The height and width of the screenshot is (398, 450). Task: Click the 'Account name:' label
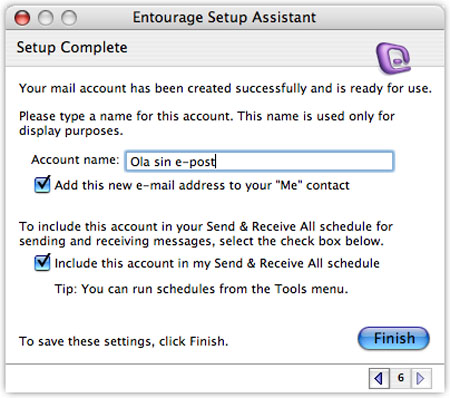coord(75,160)
